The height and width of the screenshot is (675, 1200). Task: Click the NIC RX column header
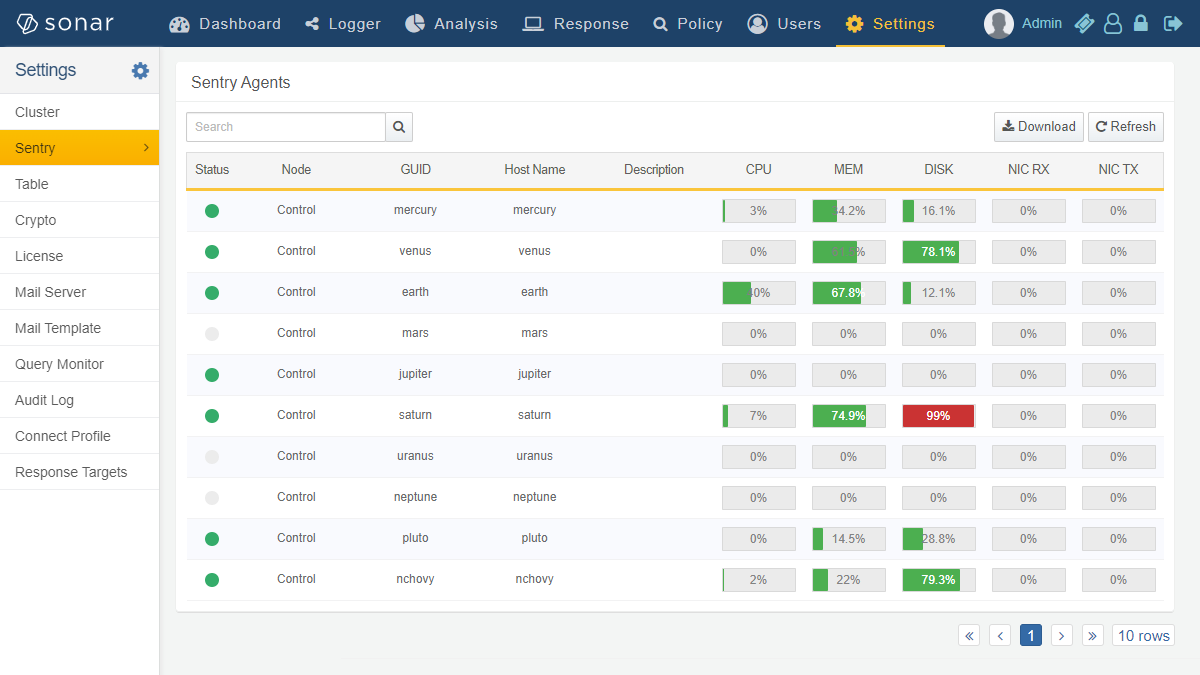point(1029,170)
